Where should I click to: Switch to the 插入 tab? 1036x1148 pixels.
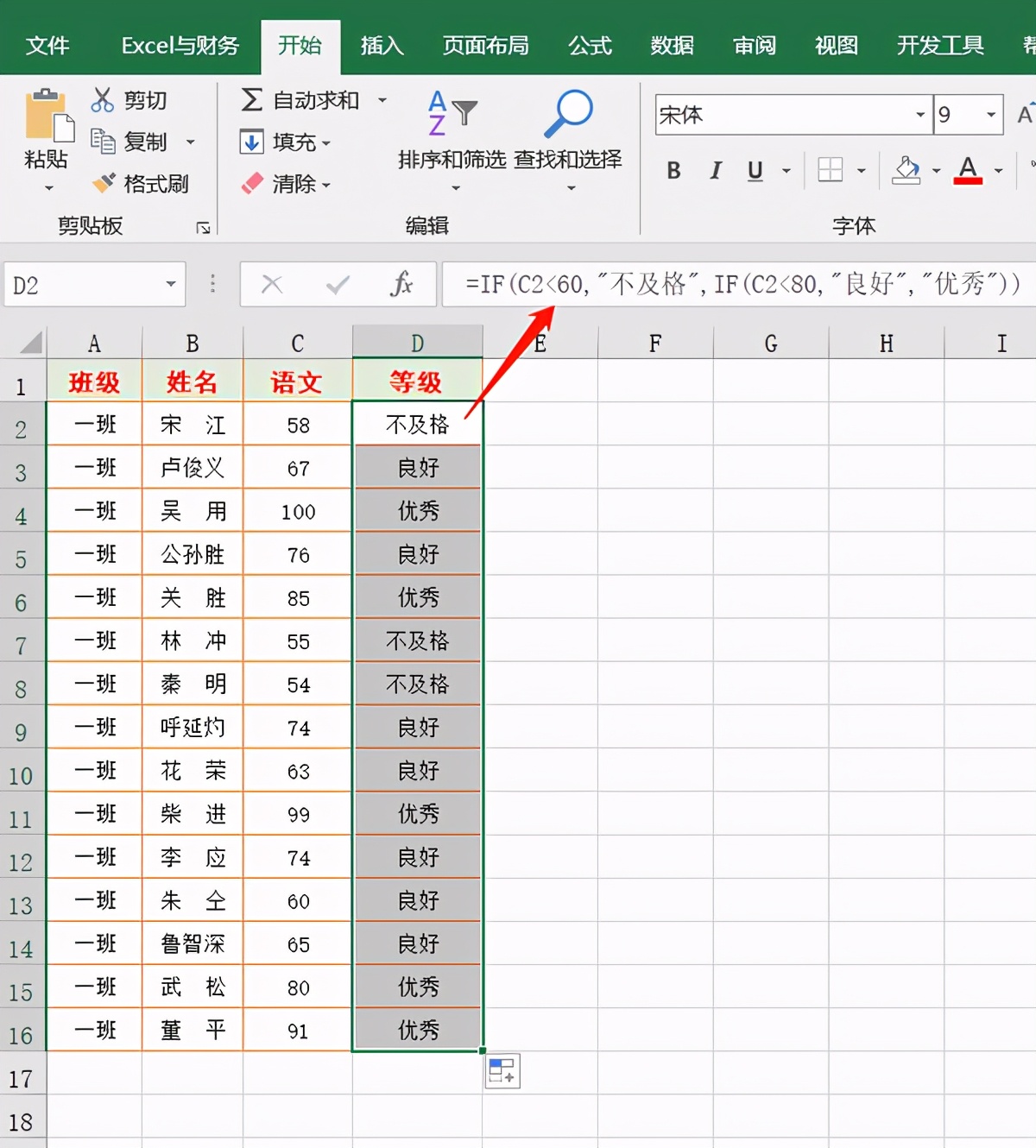(x=382, y=46)
